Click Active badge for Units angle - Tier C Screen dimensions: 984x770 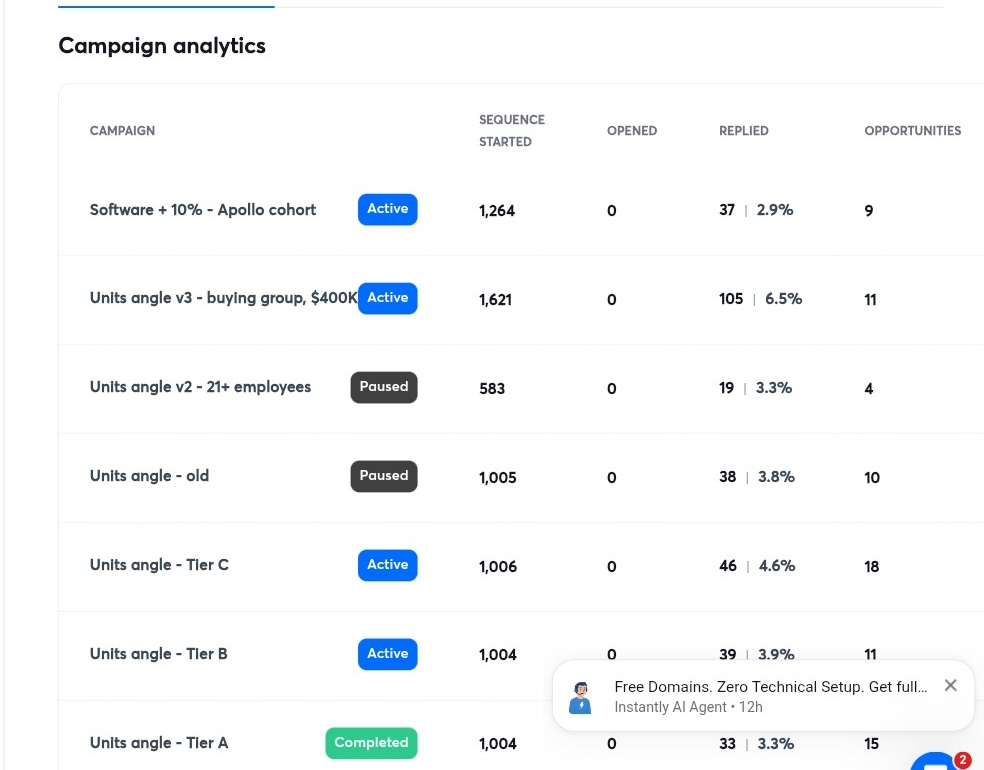point(387,565)
